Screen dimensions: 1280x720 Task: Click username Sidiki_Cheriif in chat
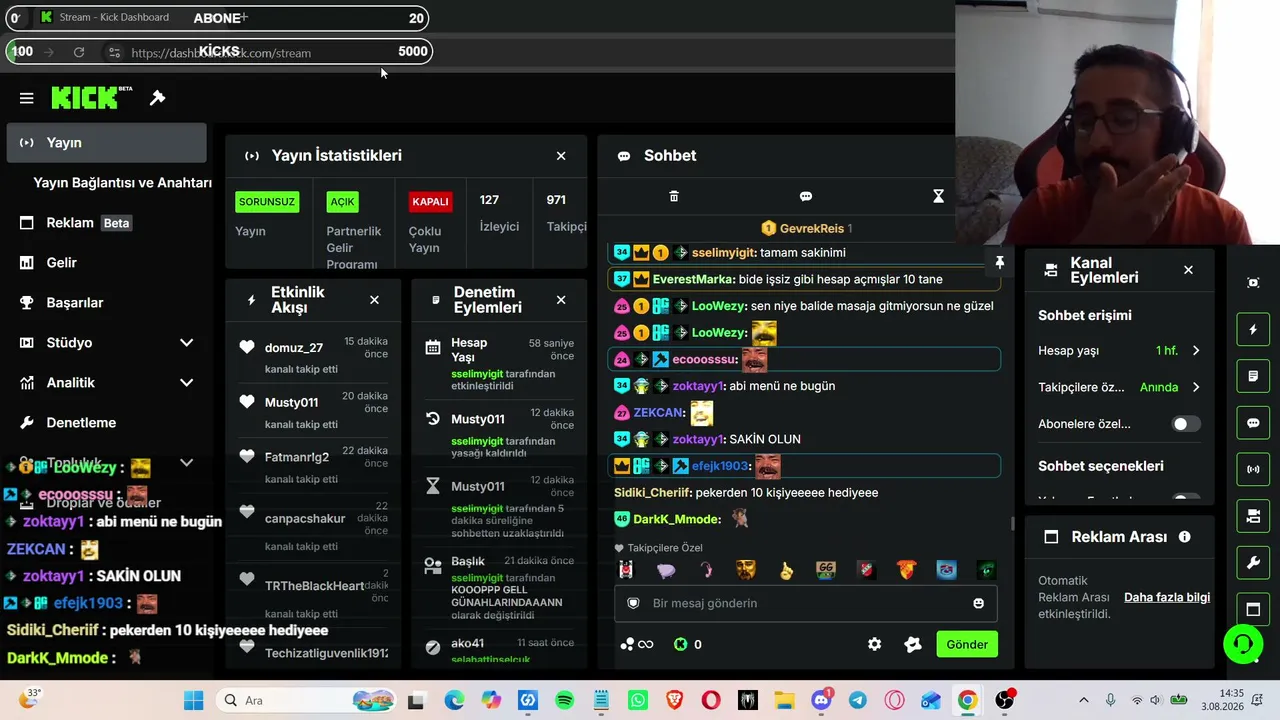(x=652, y=493)
